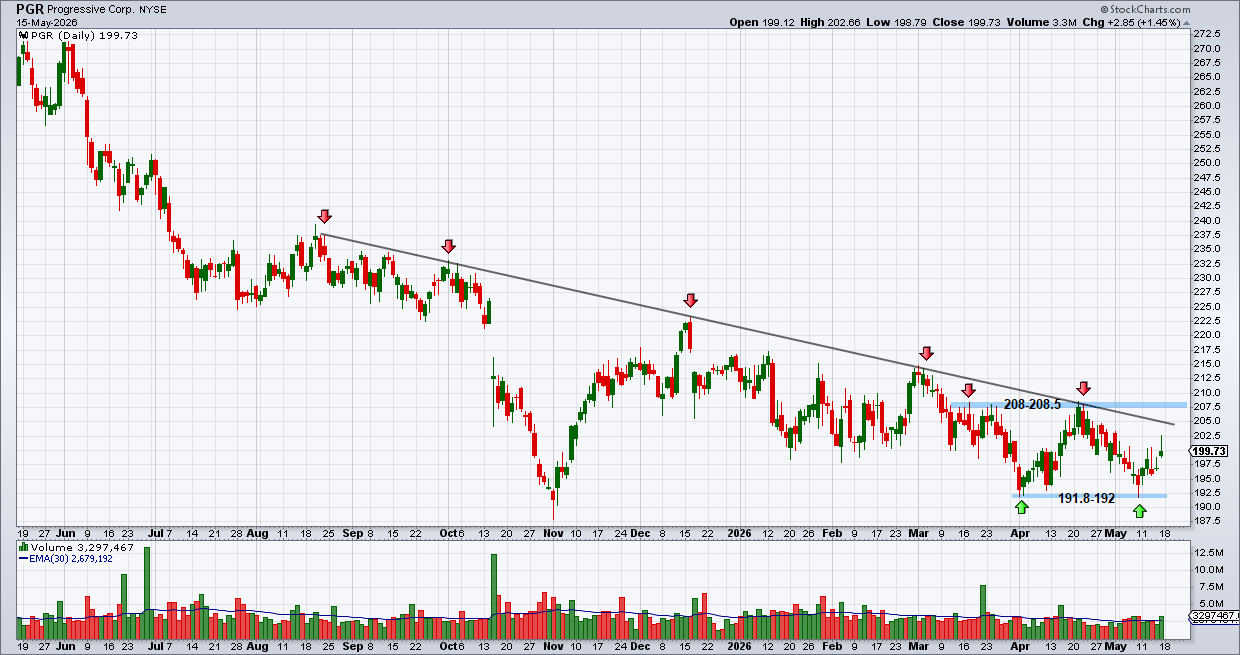1240x655 pixels.
Task: Click the date '15-May-2026'
Action: (45, 22)
